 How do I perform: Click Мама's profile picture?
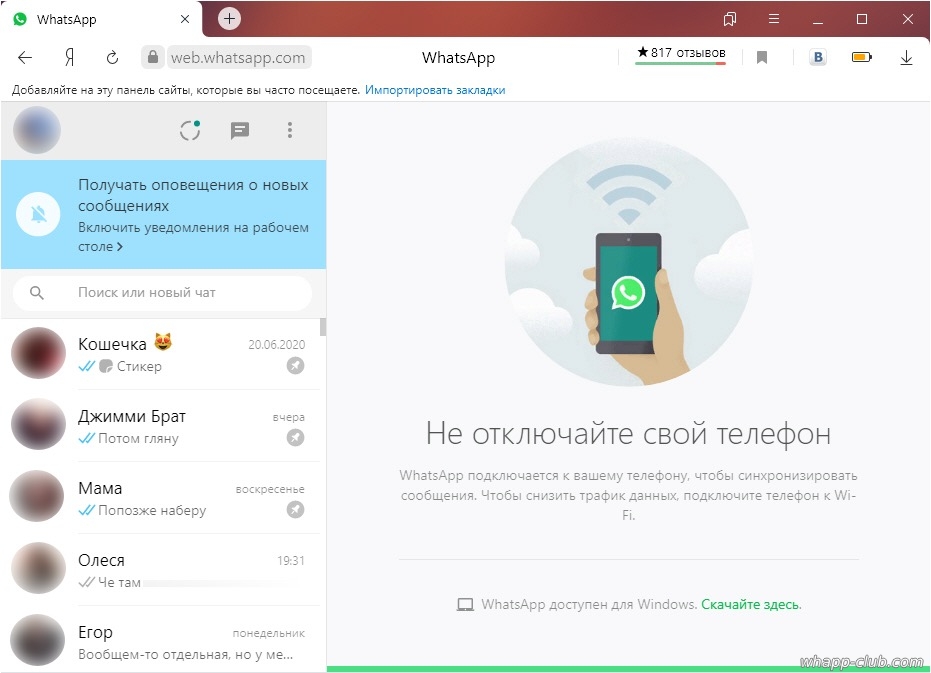37,496
